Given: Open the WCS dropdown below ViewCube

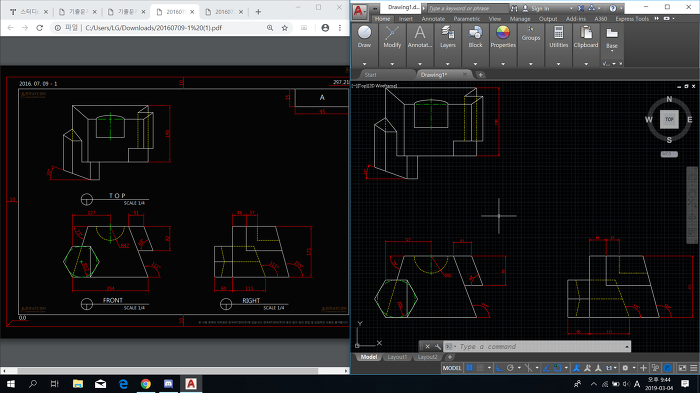Looking at the screenshot, I should click(x=669, y=154).
